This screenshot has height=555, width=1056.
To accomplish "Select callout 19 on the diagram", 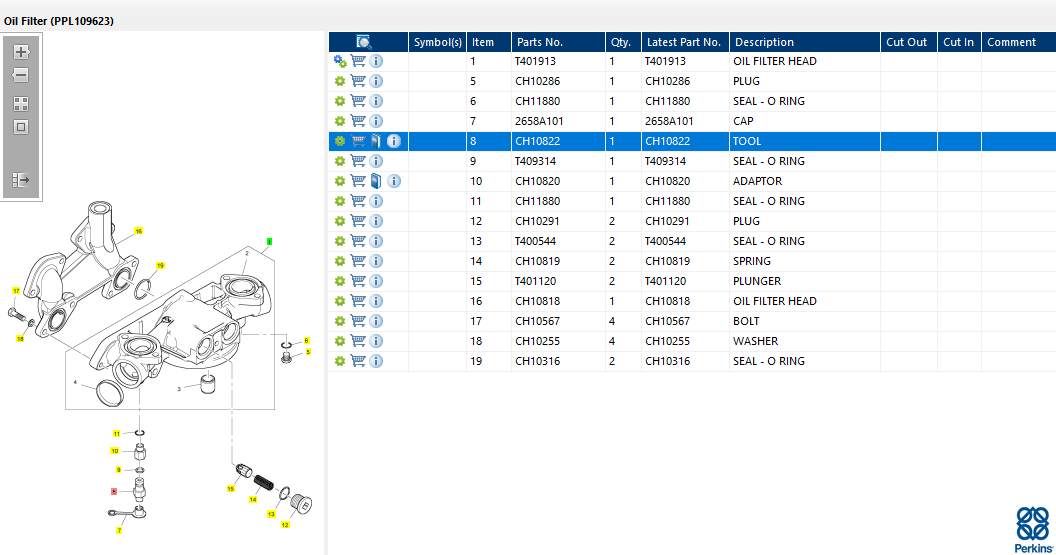I will click(x=160, y=265).
